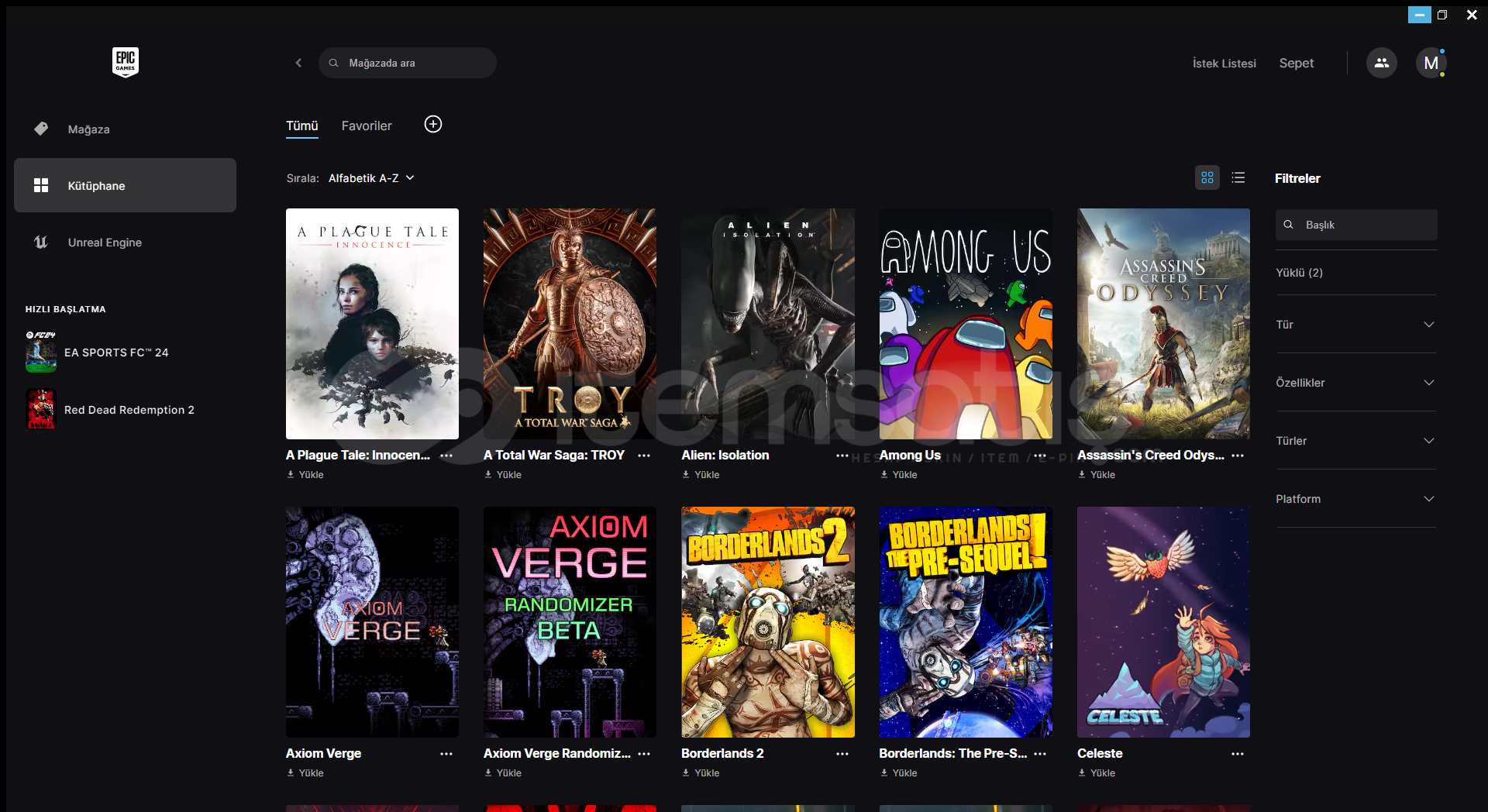Switch to grid view
1488x812 pixels.
[x=1207, y=177]
